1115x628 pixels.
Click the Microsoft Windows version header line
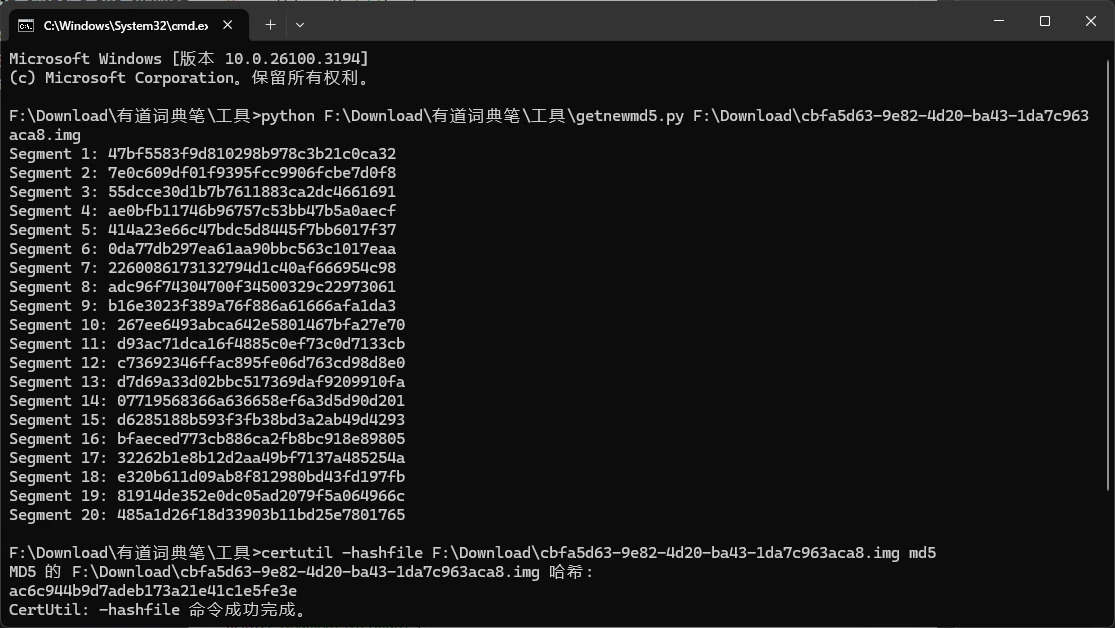[x=189, y=58]
